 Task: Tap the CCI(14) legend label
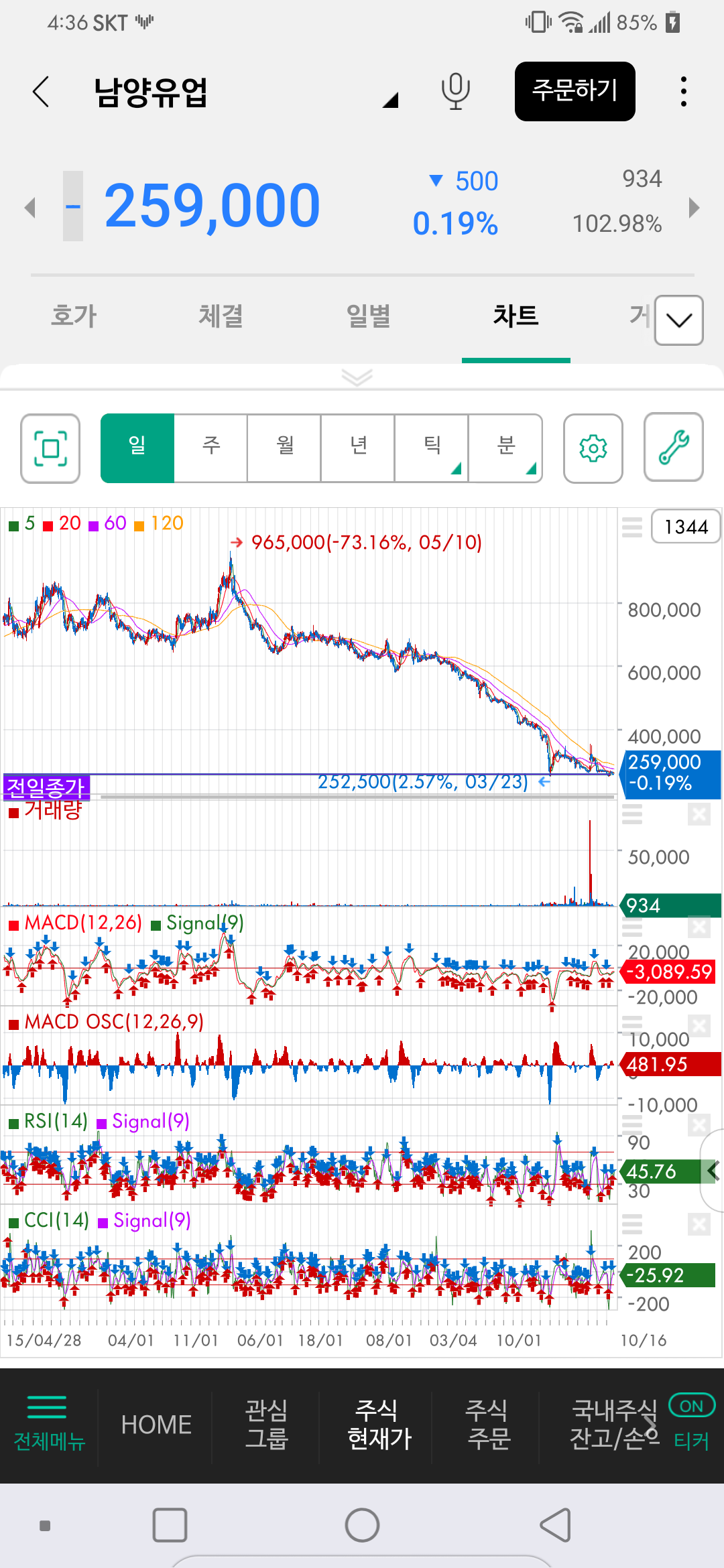pos(49,1220)
